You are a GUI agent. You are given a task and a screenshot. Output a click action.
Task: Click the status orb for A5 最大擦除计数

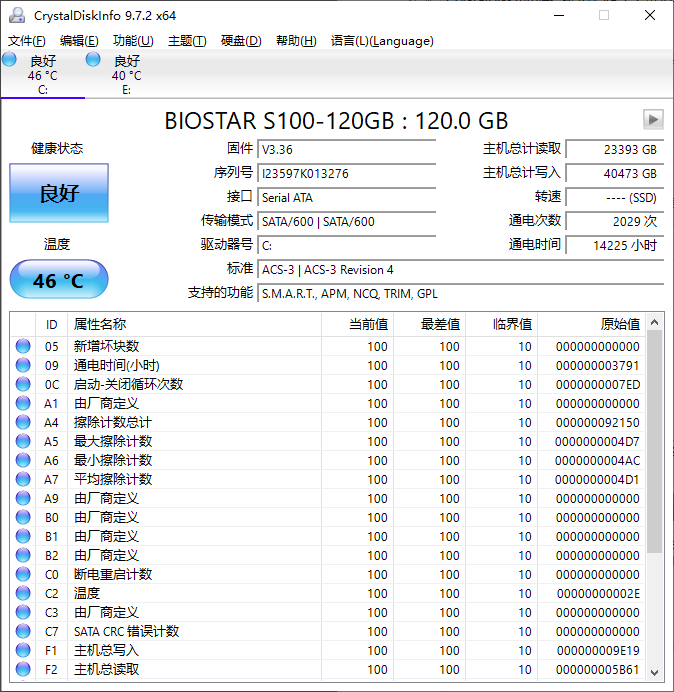coord(23,441)
